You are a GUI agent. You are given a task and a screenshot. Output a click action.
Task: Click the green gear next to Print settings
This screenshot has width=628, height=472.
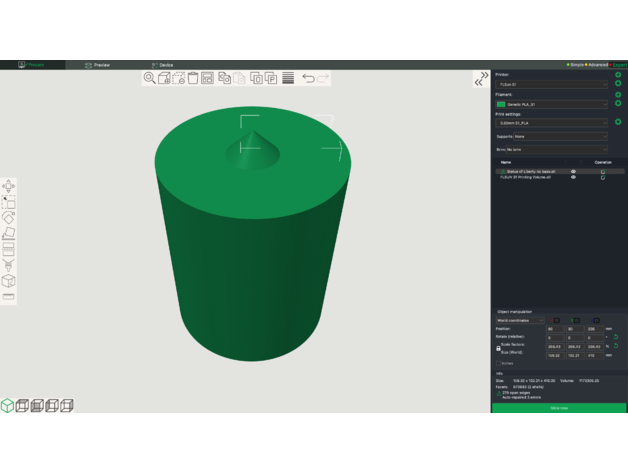618,122
